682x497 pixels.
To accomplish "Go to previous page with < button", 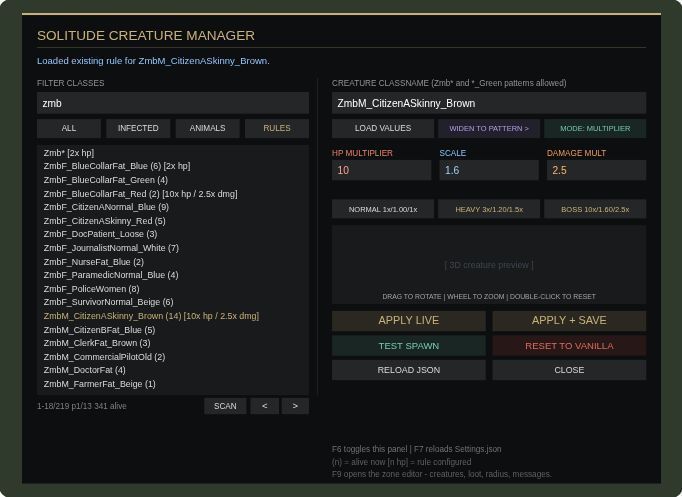I will pyautogui.click(x=264, y=406).
